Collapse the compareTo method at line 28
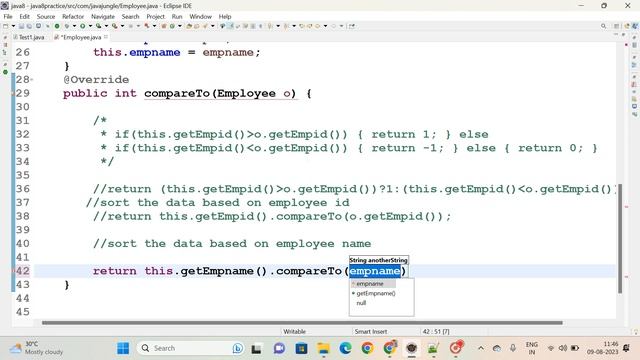The width and height of the screenshot is (640, 360). [x=32, y=80]
